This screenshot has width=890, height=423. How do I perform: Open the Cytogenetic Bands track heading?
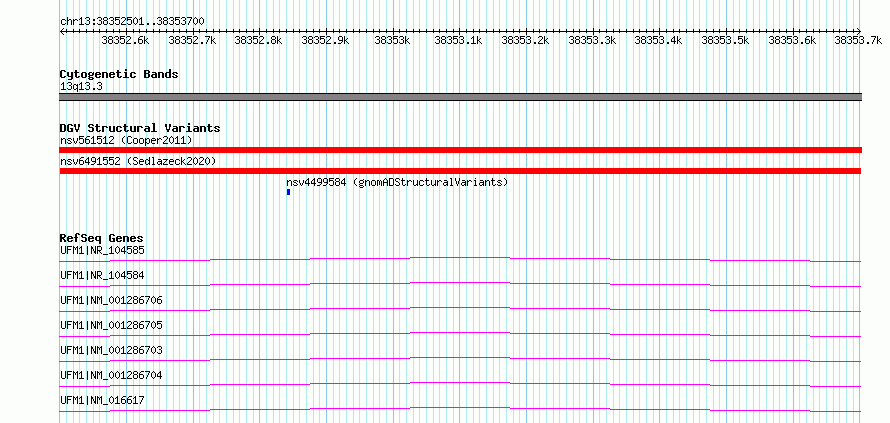119,74
